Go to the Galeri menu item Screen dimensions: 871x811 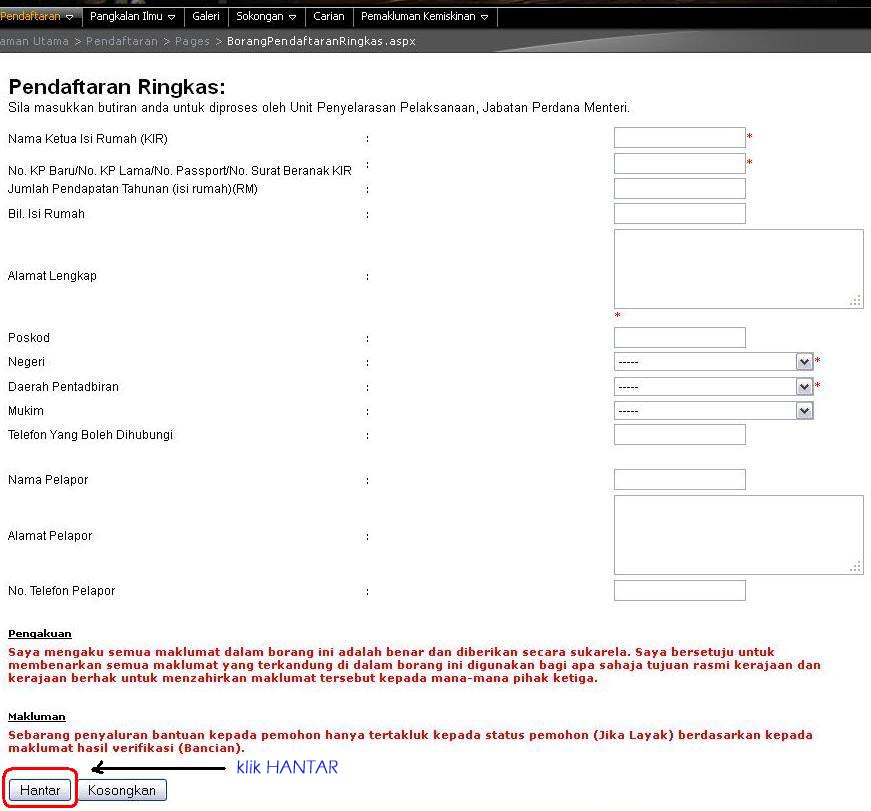point(206,17)
